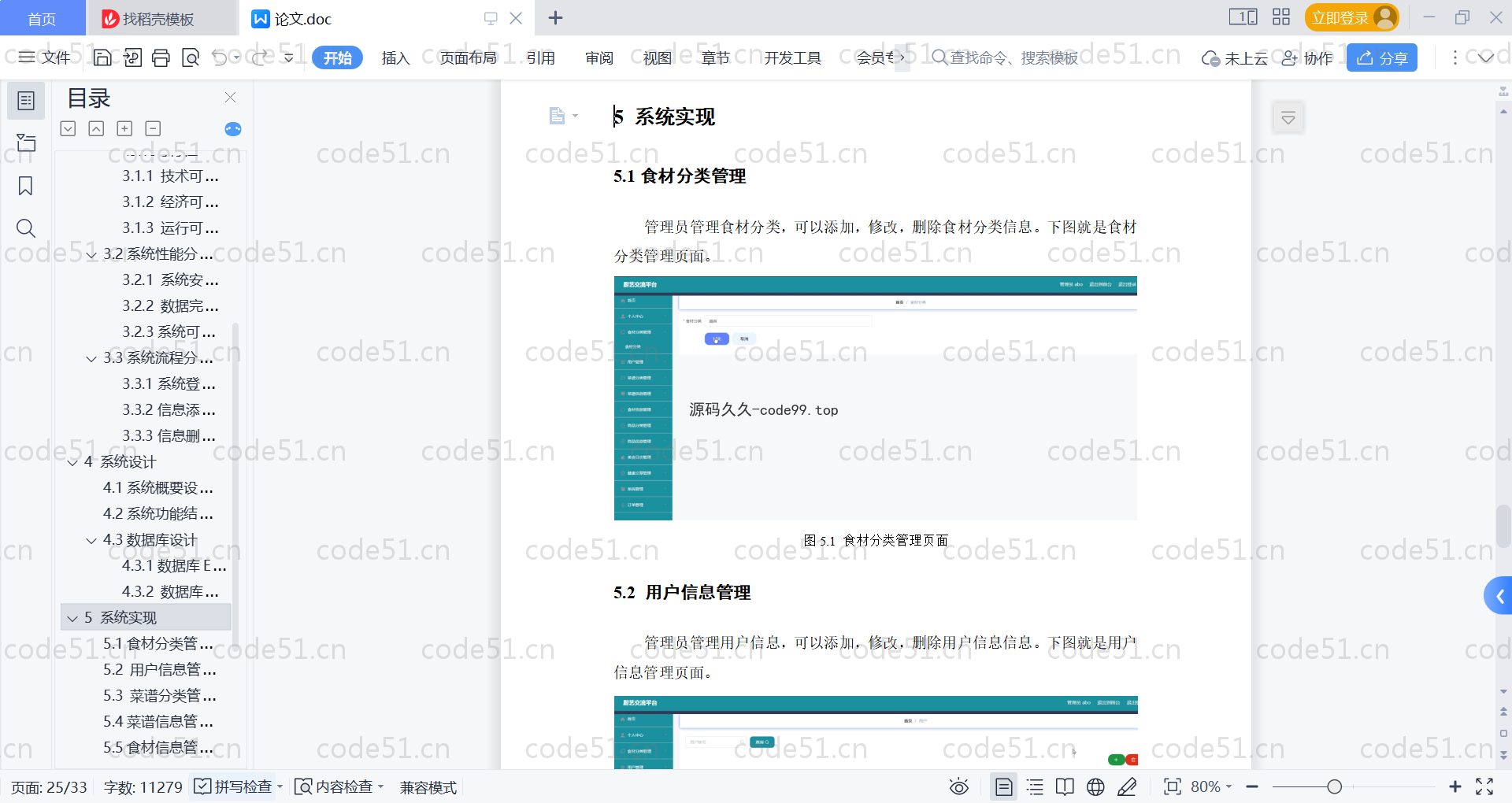Click the Print icon

coord(161,57)
